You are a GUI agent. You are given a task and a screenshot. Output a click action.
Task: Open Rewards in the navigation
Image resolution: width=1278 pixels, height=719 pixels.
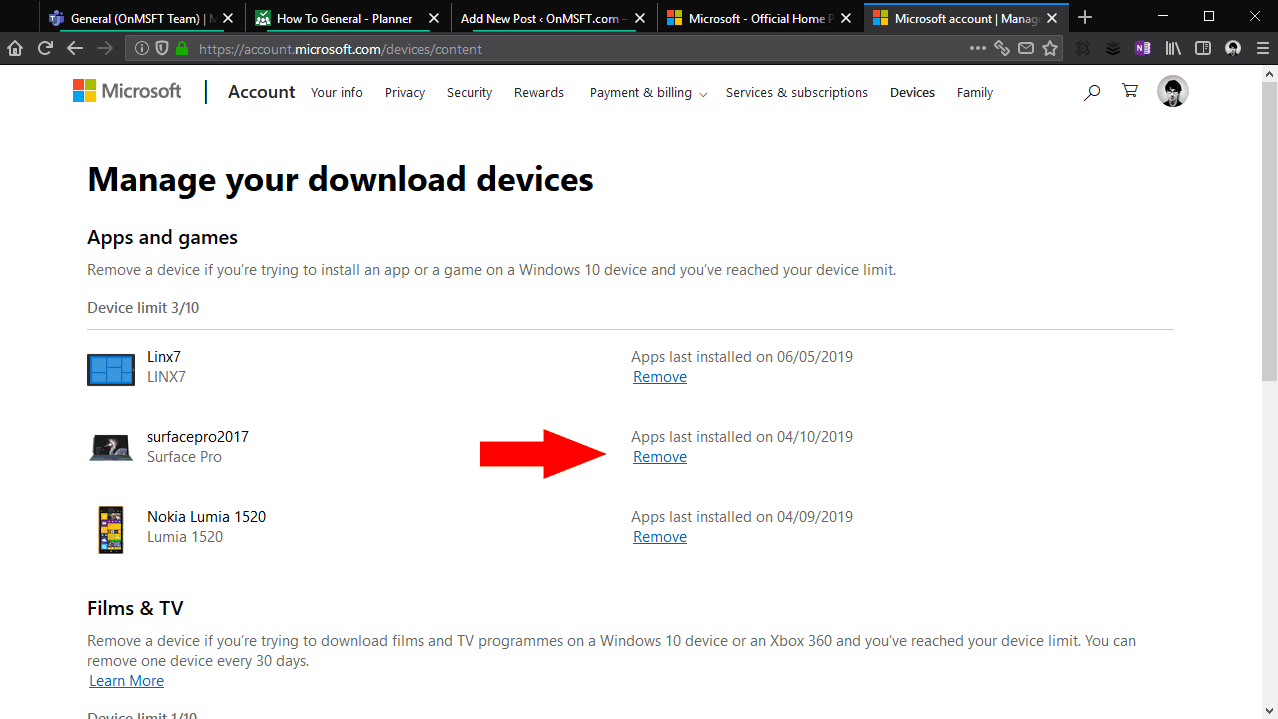click(x=539, y=92)
